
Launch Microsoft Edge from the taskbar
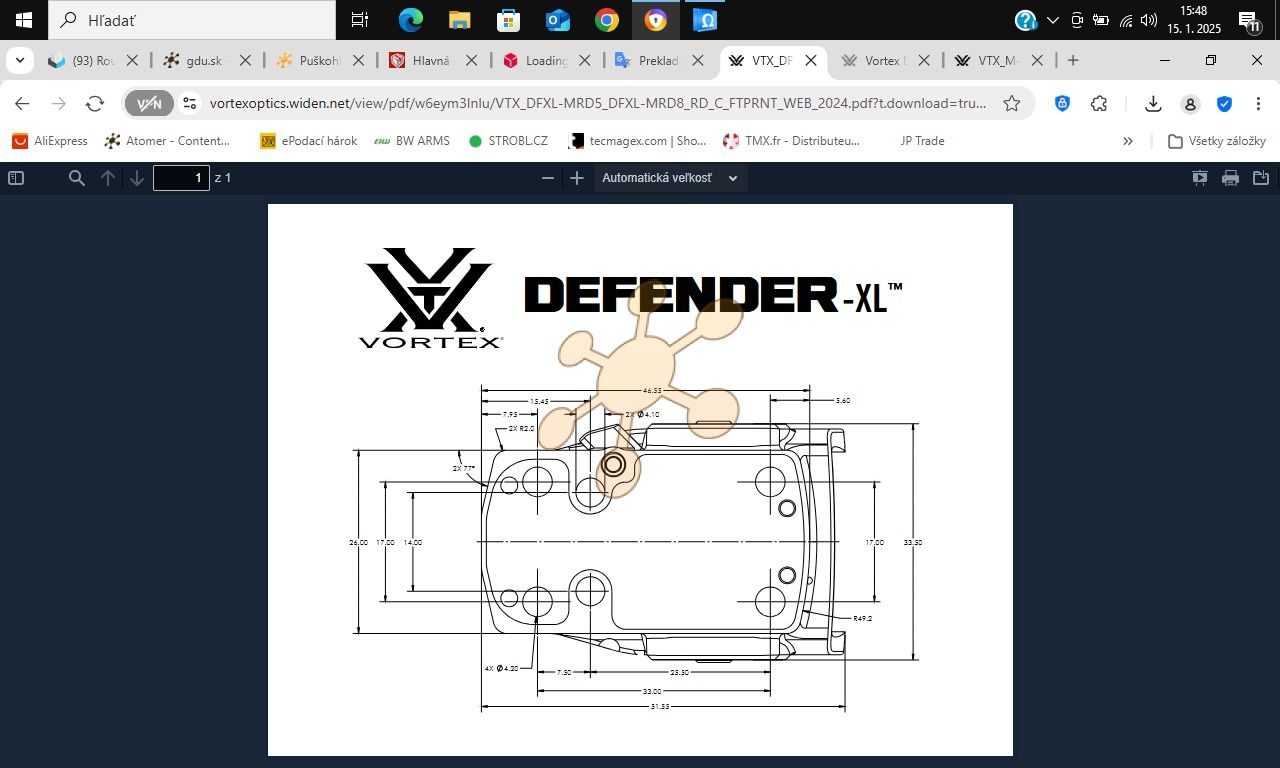(x=410, y=20)
